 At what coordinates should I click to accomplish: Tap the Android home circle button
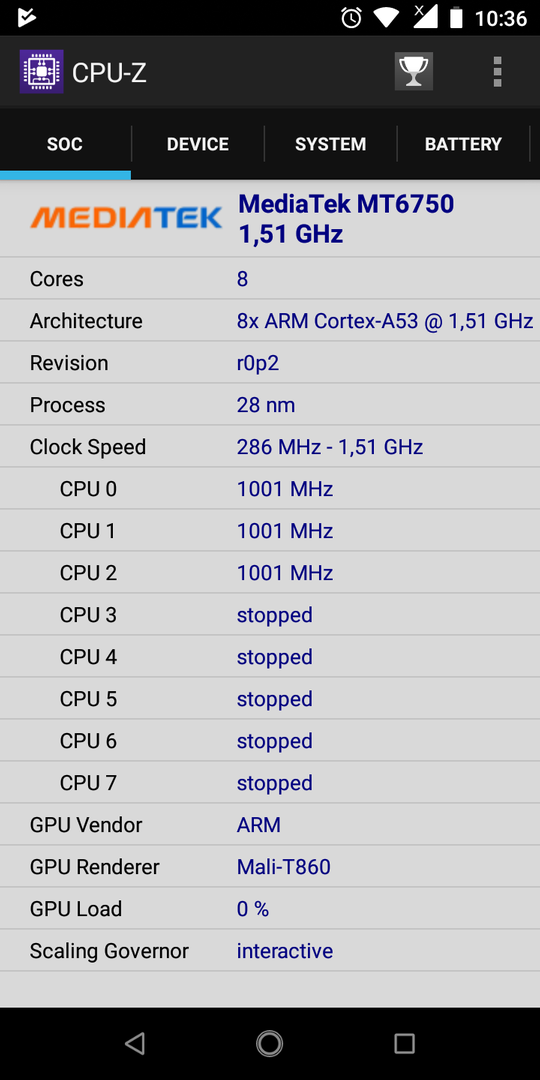(x=269, y=1043)
